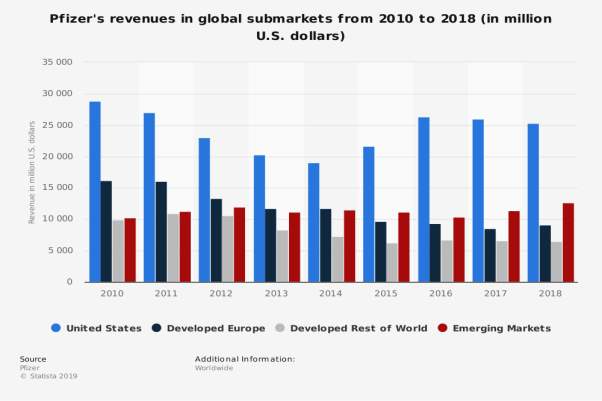Click the dark navy Developed Europe dot
This screenshot has height=401, width=602.
[157, 328]
